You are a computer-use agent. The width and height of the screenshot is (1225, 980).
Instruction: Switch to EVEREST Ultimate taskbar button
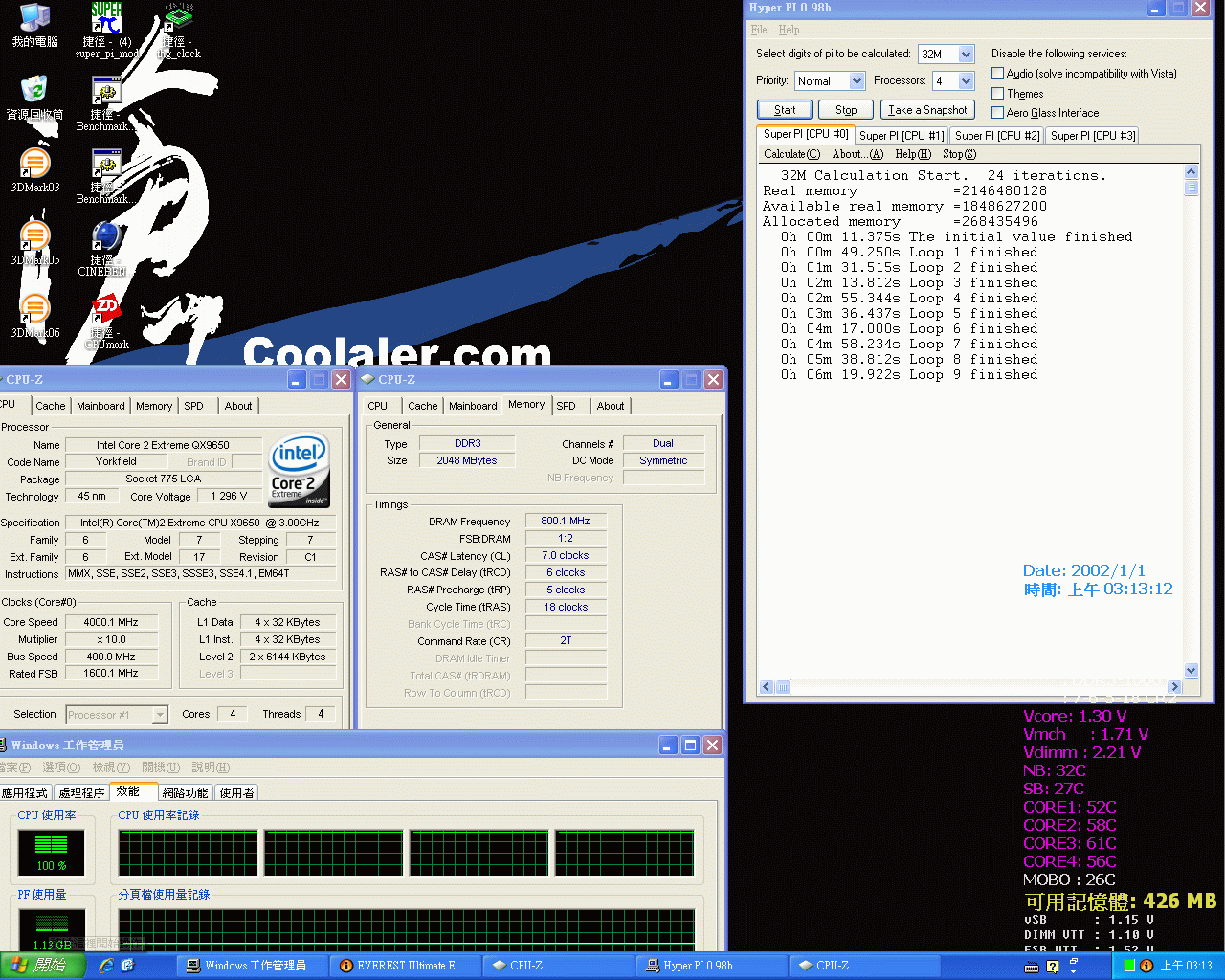coord(405,966)
